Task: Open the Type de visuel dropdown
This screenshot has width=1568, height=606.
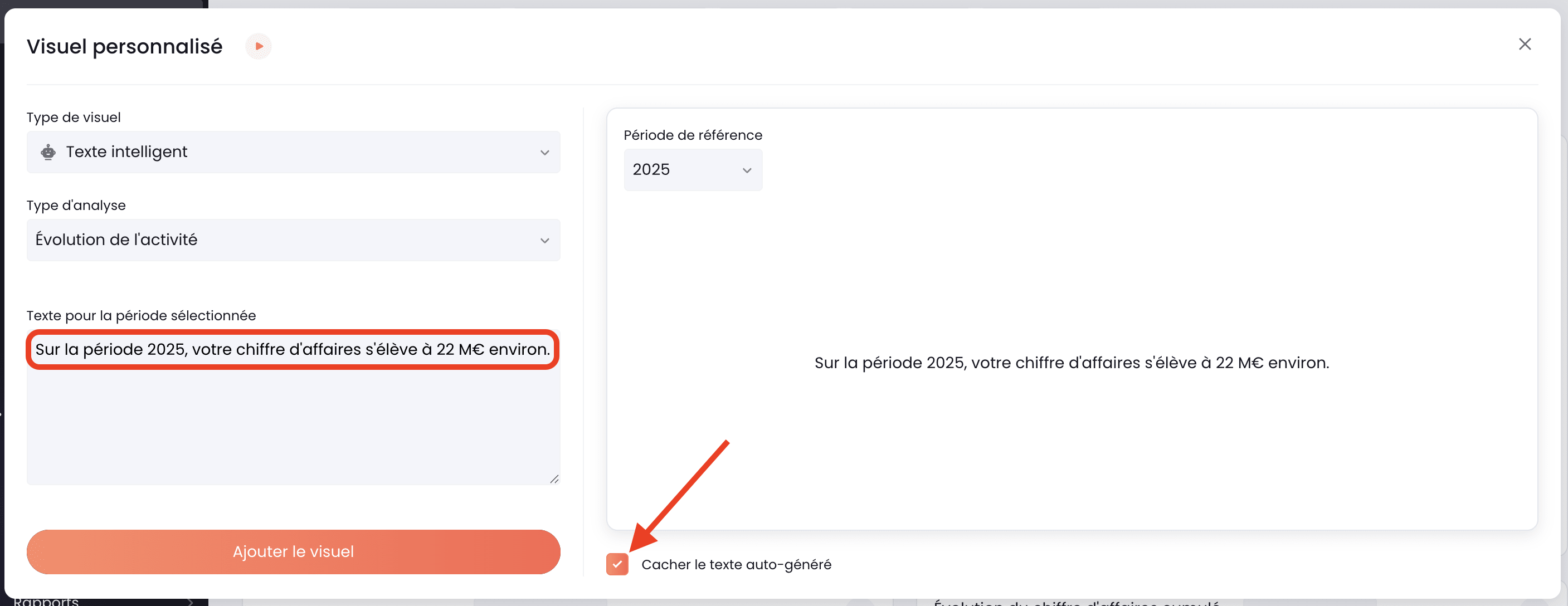Action: tap(294, 151)
